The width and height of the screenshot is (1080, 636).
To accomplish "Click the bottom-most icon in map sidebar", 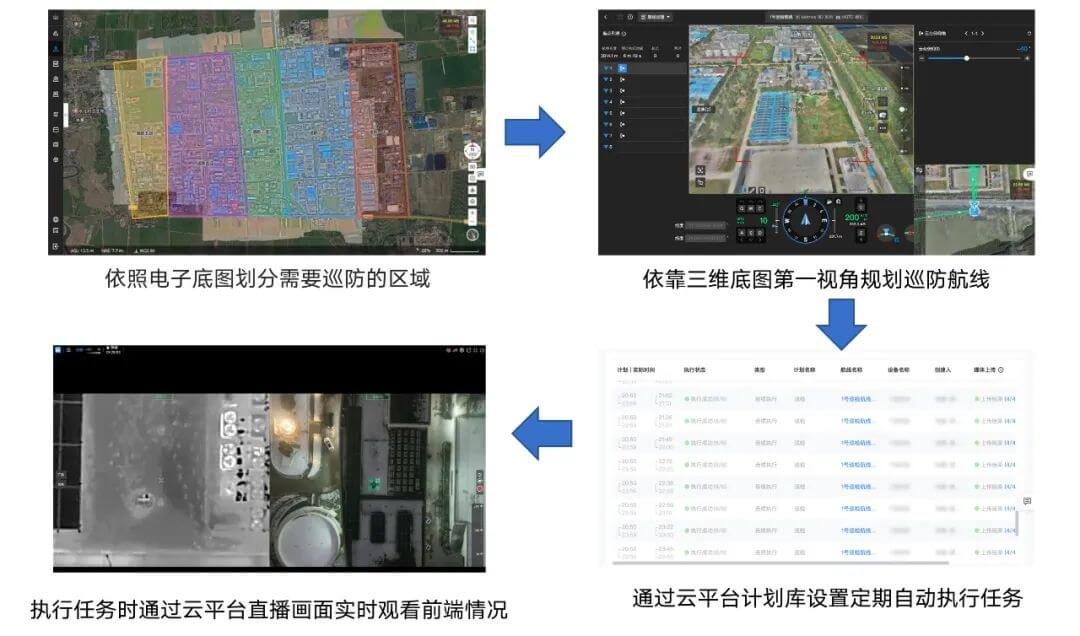I will tap(55, 246).
